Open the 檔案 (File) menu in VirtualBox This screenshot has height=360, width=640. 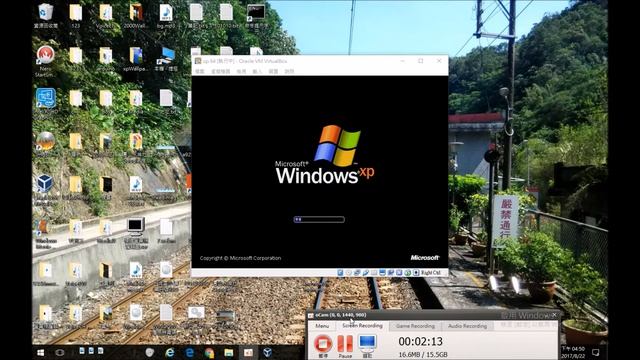(x=200, y=71)
